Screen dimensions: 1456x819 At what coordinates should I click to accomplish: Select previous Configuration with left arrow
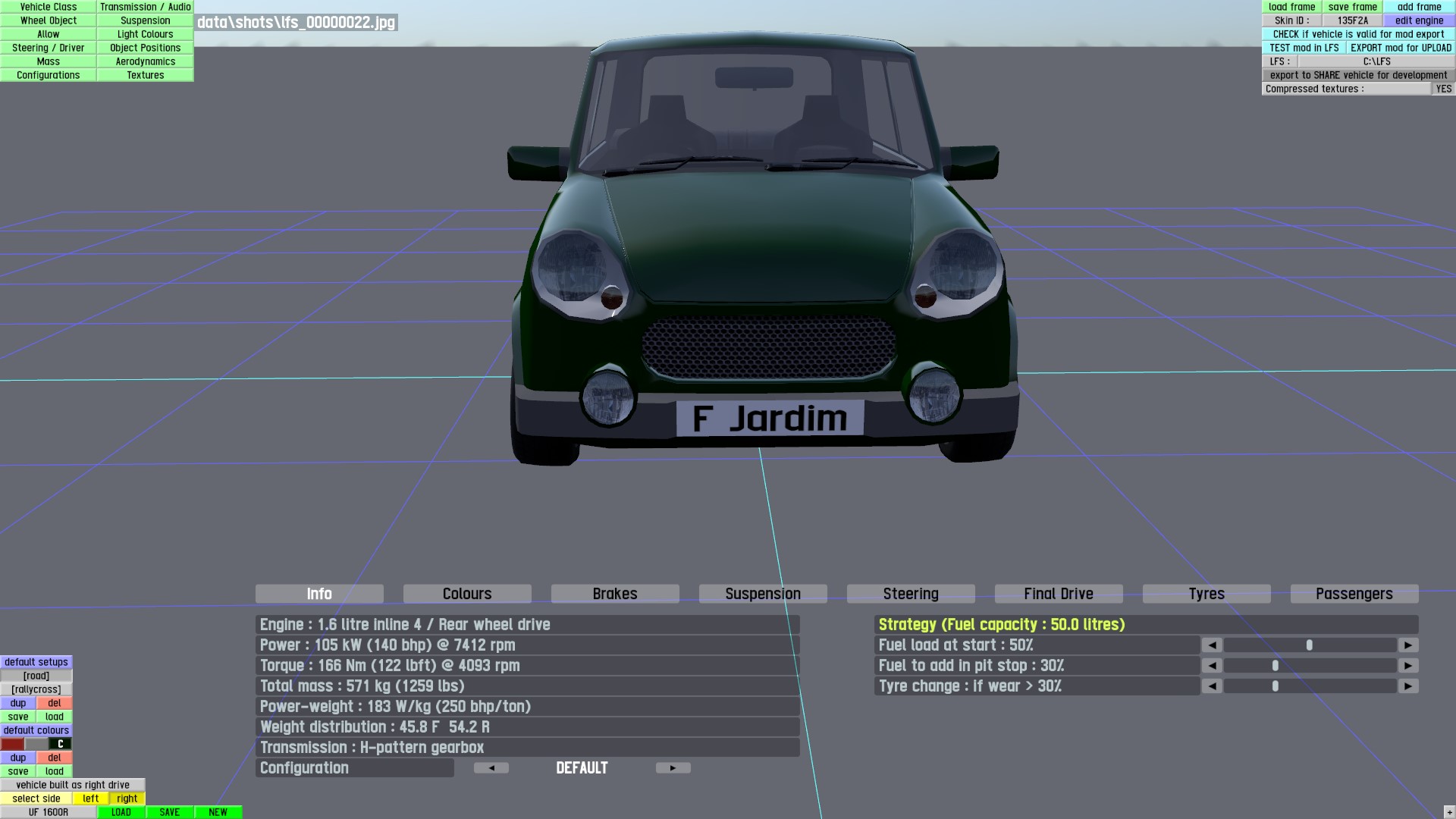click(491, 768)
